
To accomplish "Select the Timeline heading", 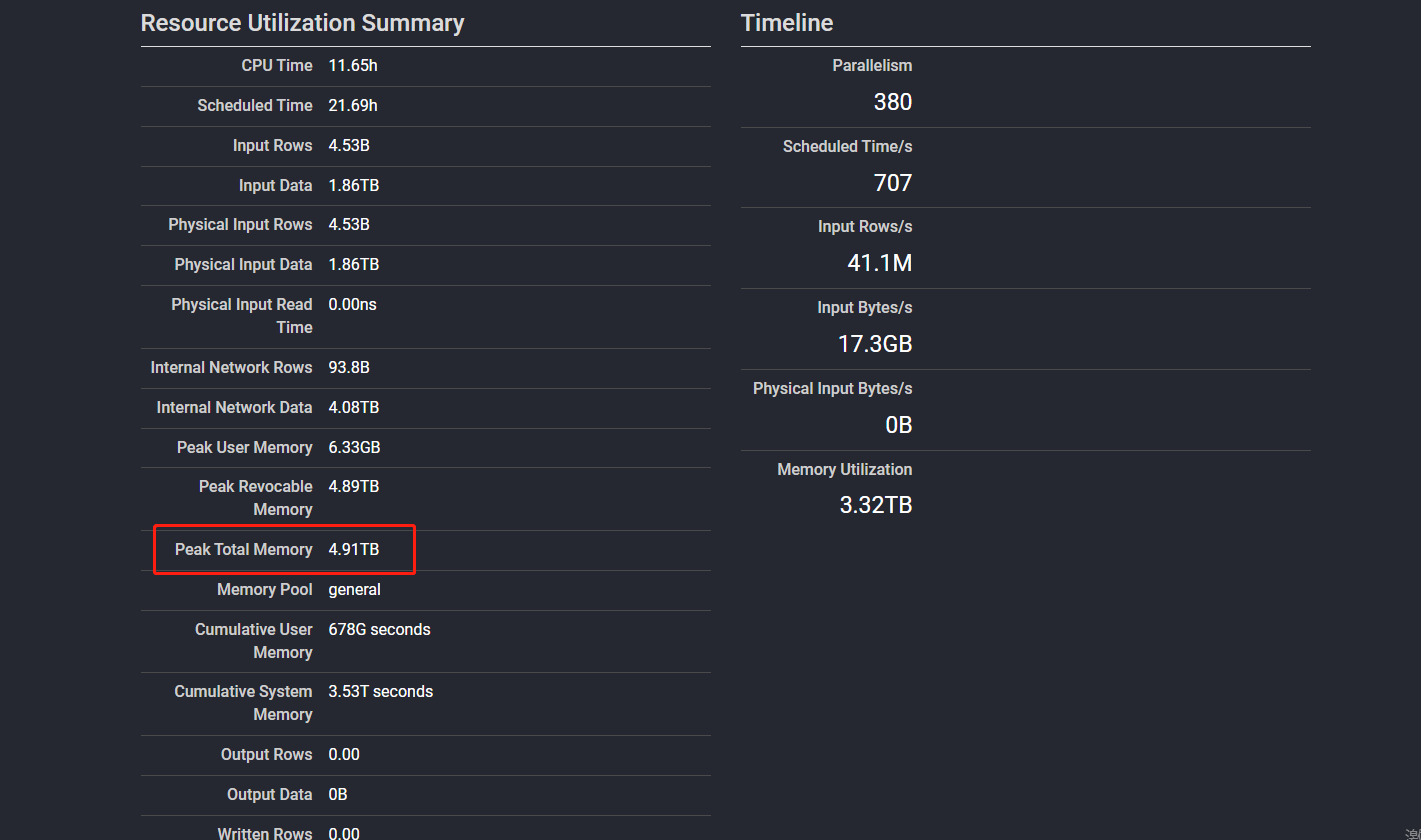I will point(787,23).
